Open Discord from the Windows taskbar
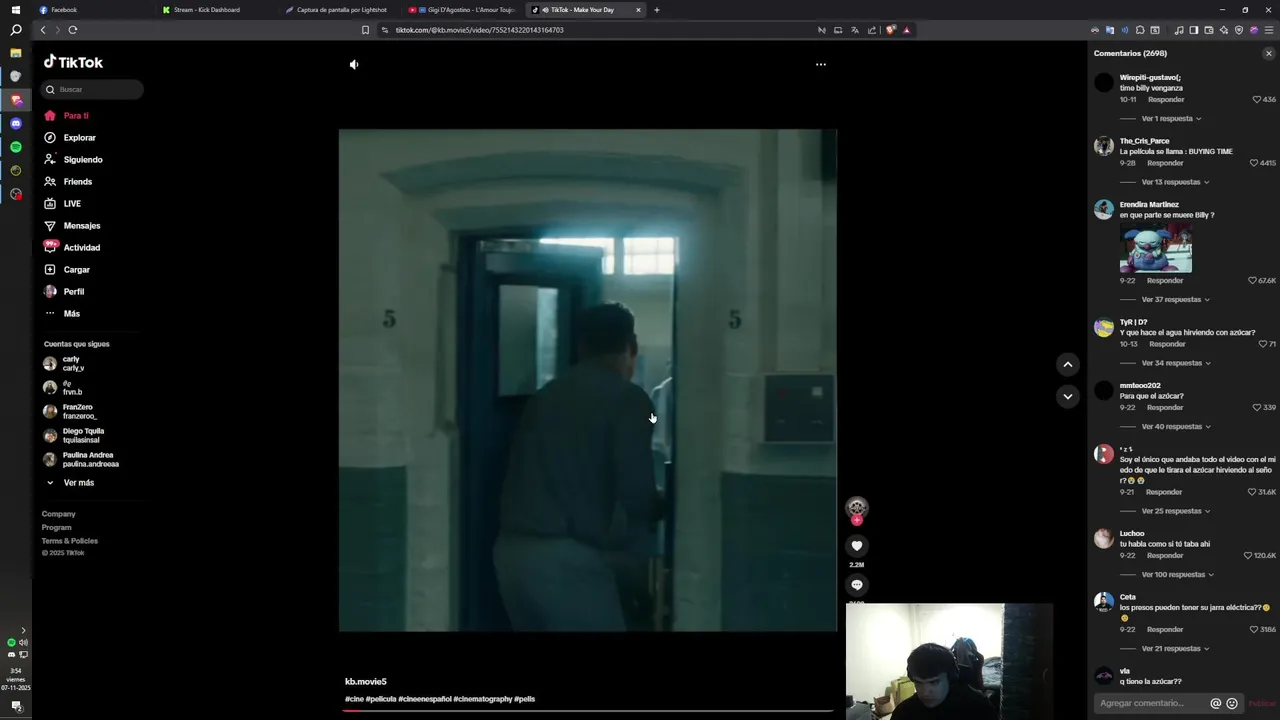 pyautogui.click(x=16, y=124)
